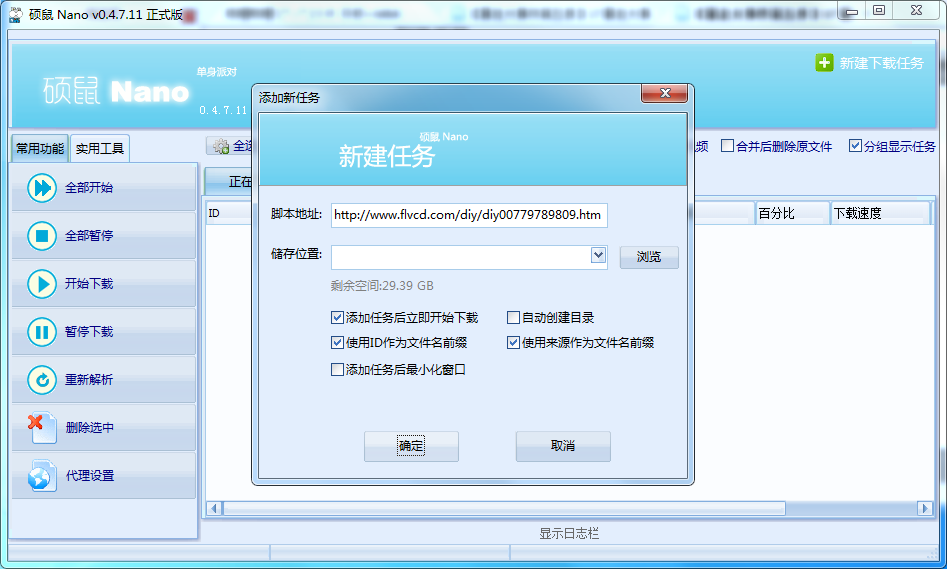Click the 删除选中 red X icon

[x=40, y=428]
